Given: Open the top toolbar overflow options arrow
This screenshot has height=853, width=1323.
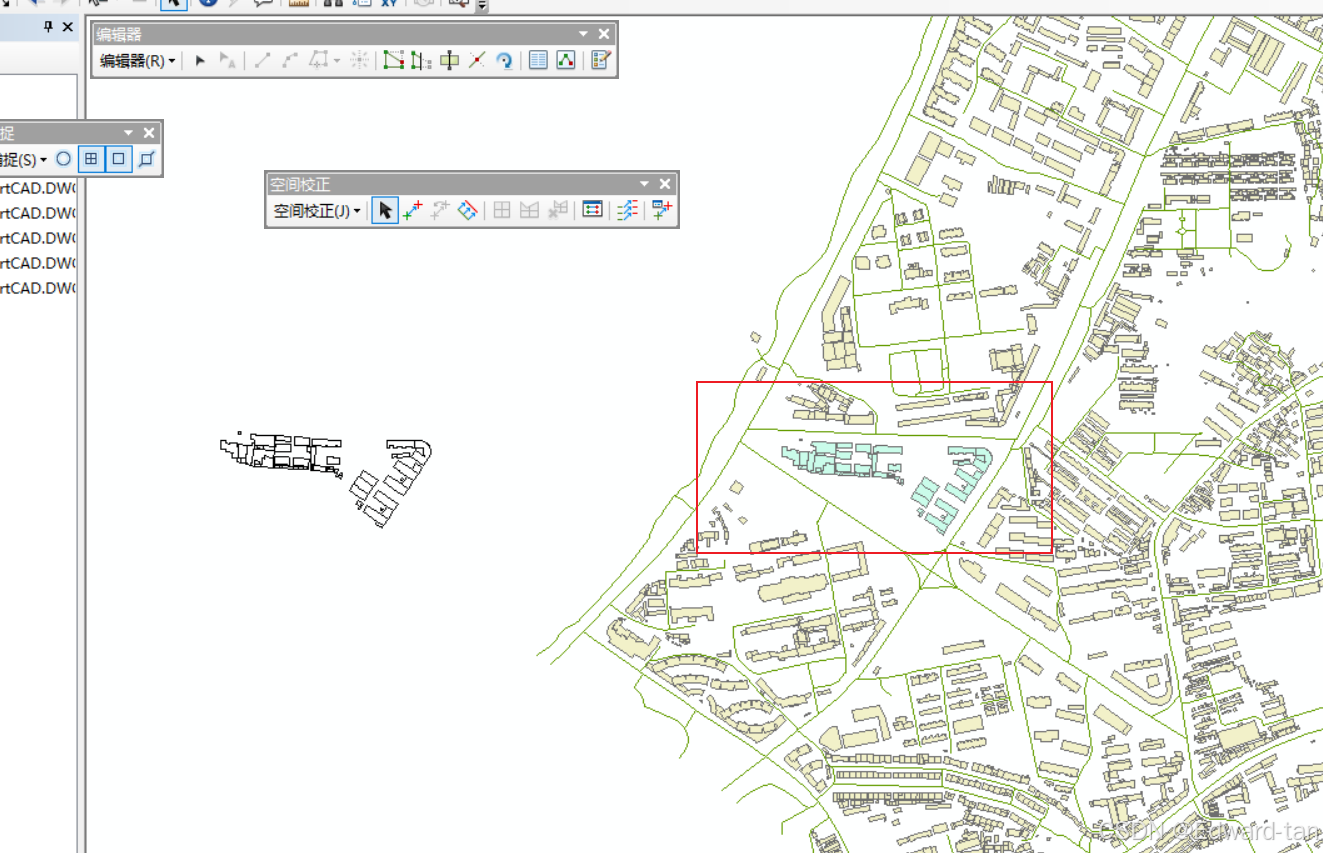Looking at the screenshot, I should [x=482, y=6].
